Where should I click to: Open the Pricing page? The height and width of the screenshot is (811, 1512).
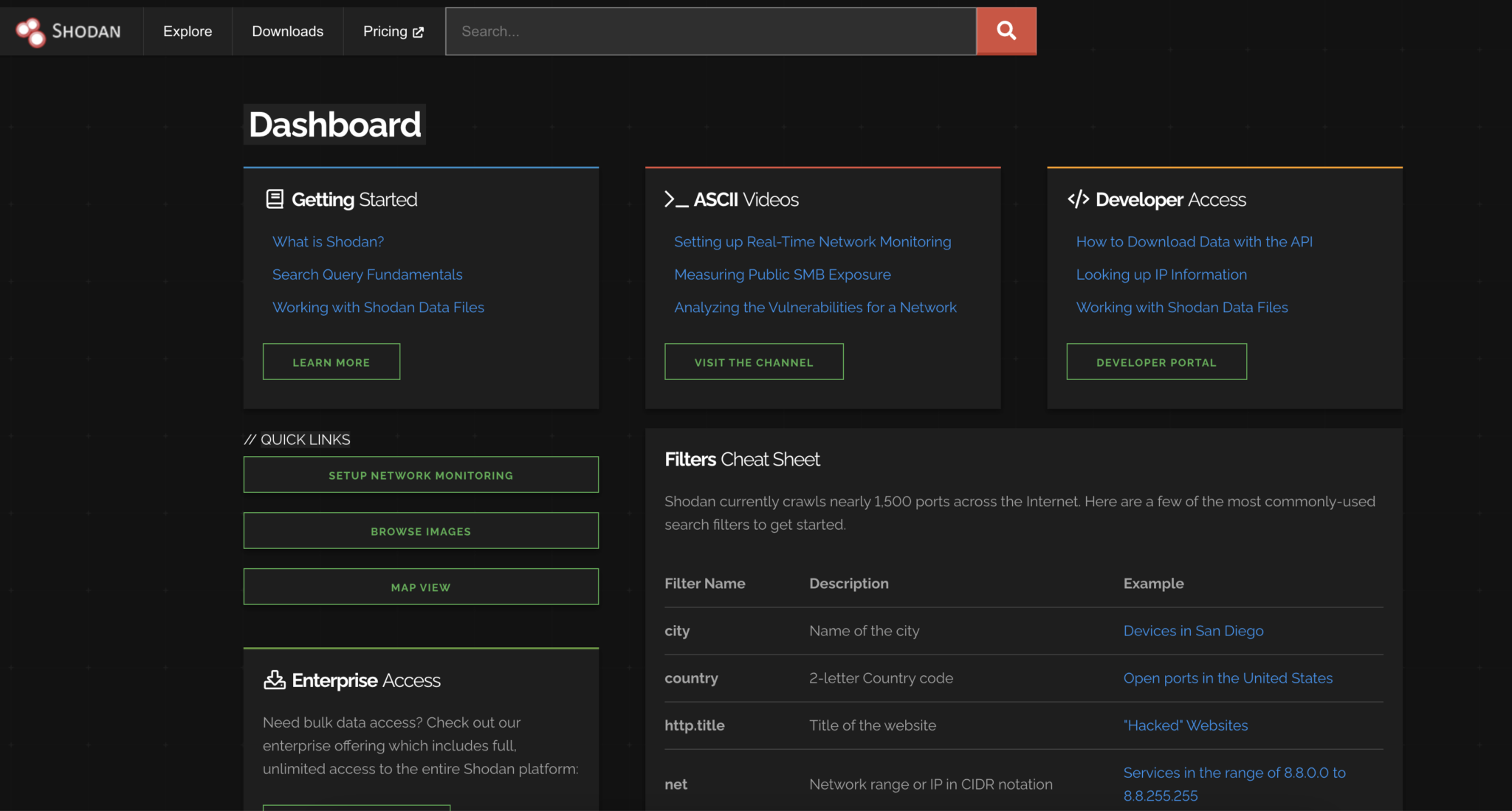tap(385, 31)
